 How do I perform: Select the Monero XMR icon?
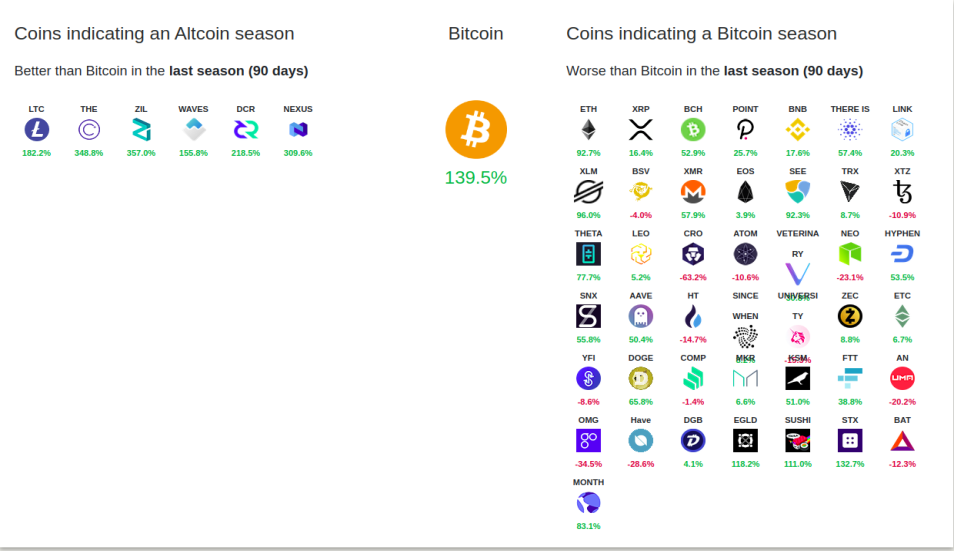tap(693, 192)
